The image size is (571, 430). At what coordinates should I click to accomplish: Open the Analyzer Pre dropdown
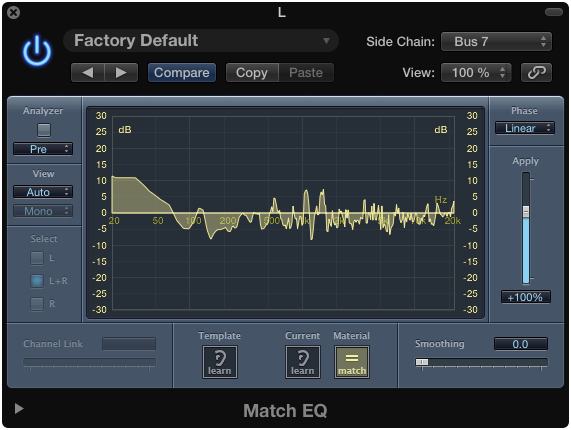[x=43, y=149]
